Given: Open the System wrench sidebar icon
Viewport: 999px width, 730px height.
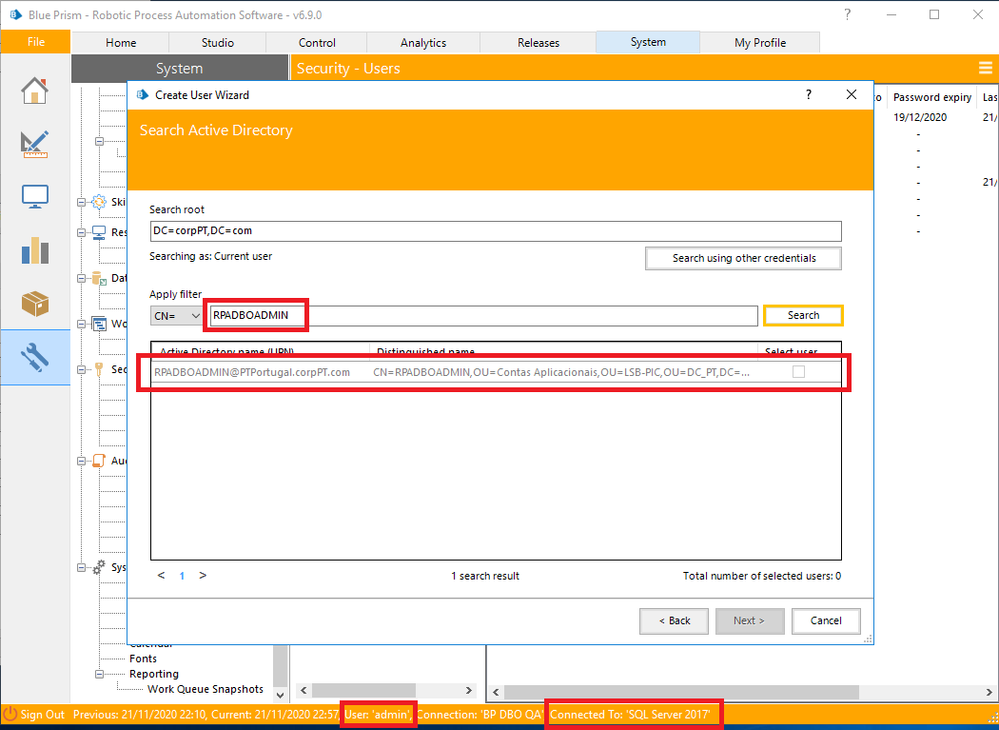Looking at the screenshot, I should click(34, 357).
